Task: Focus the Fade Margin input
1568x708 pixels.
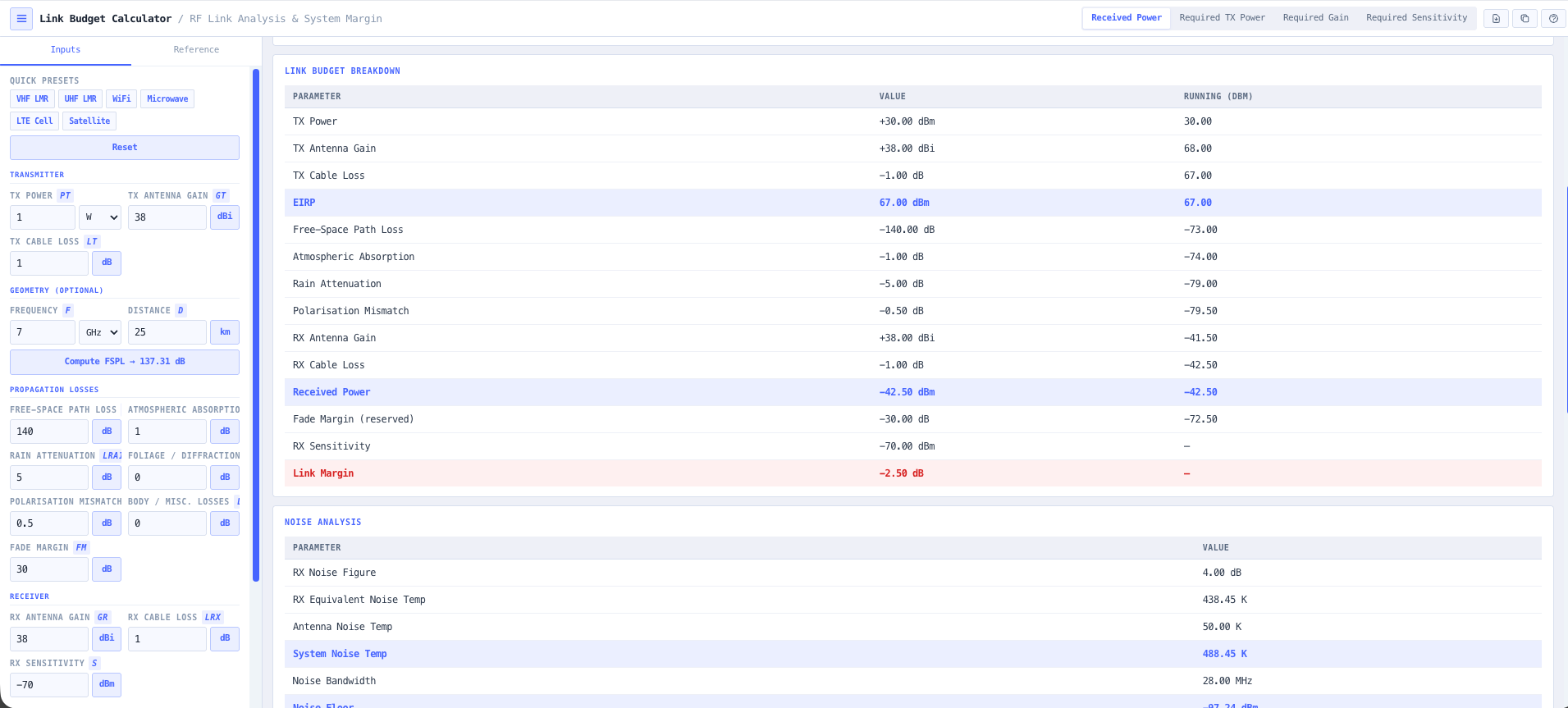Action: (x=49, y=569)
